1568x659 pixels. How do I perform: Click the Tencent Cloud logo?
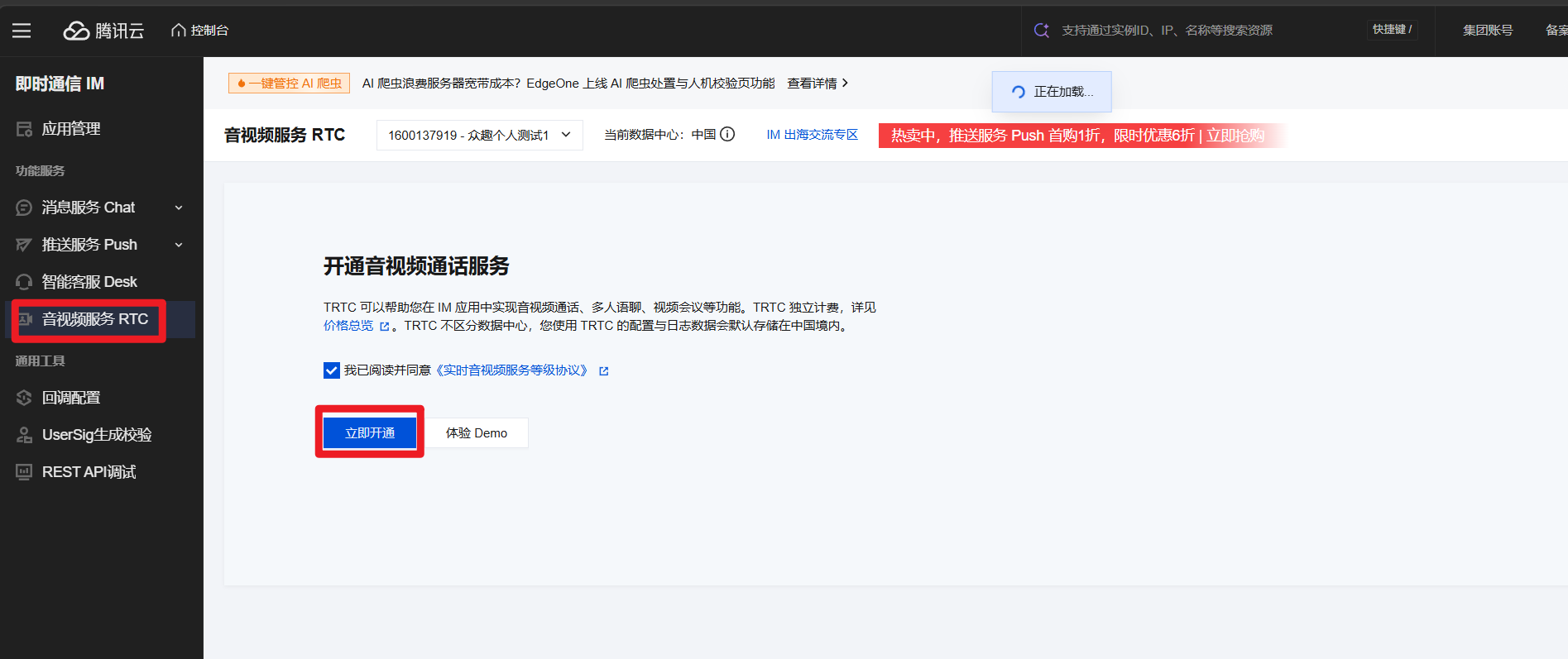click(103, 31)
